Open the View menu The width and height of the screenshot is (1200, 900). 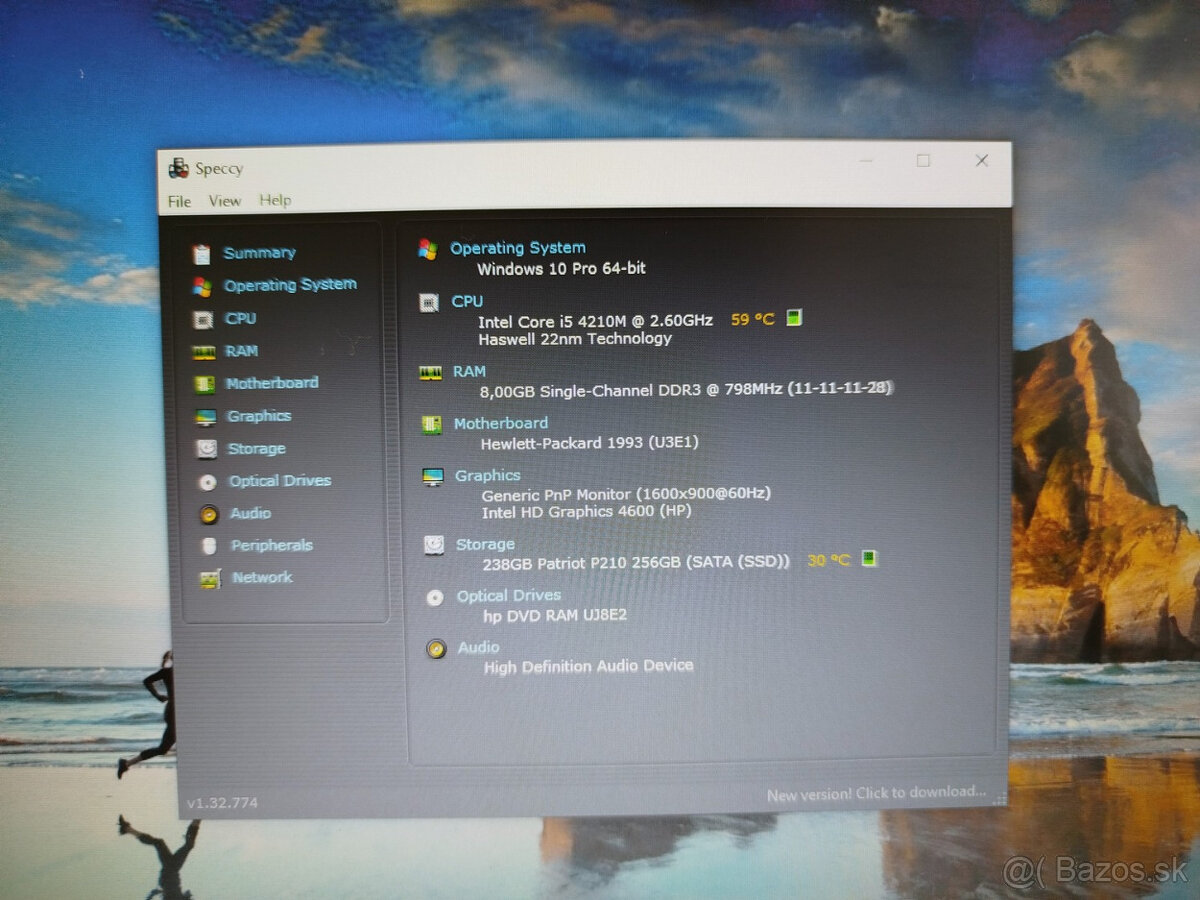click(224, 201)
